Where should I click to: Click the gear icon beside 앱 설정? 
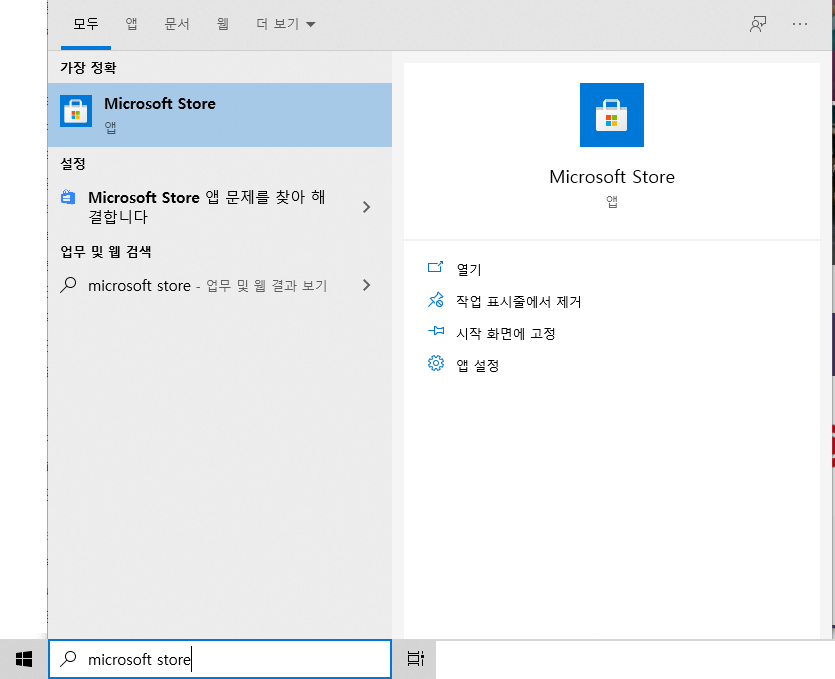pos(436,363)
